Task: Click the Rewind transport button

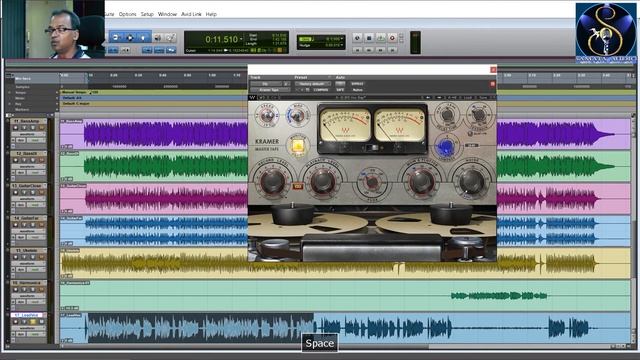Action: [369, 50]
